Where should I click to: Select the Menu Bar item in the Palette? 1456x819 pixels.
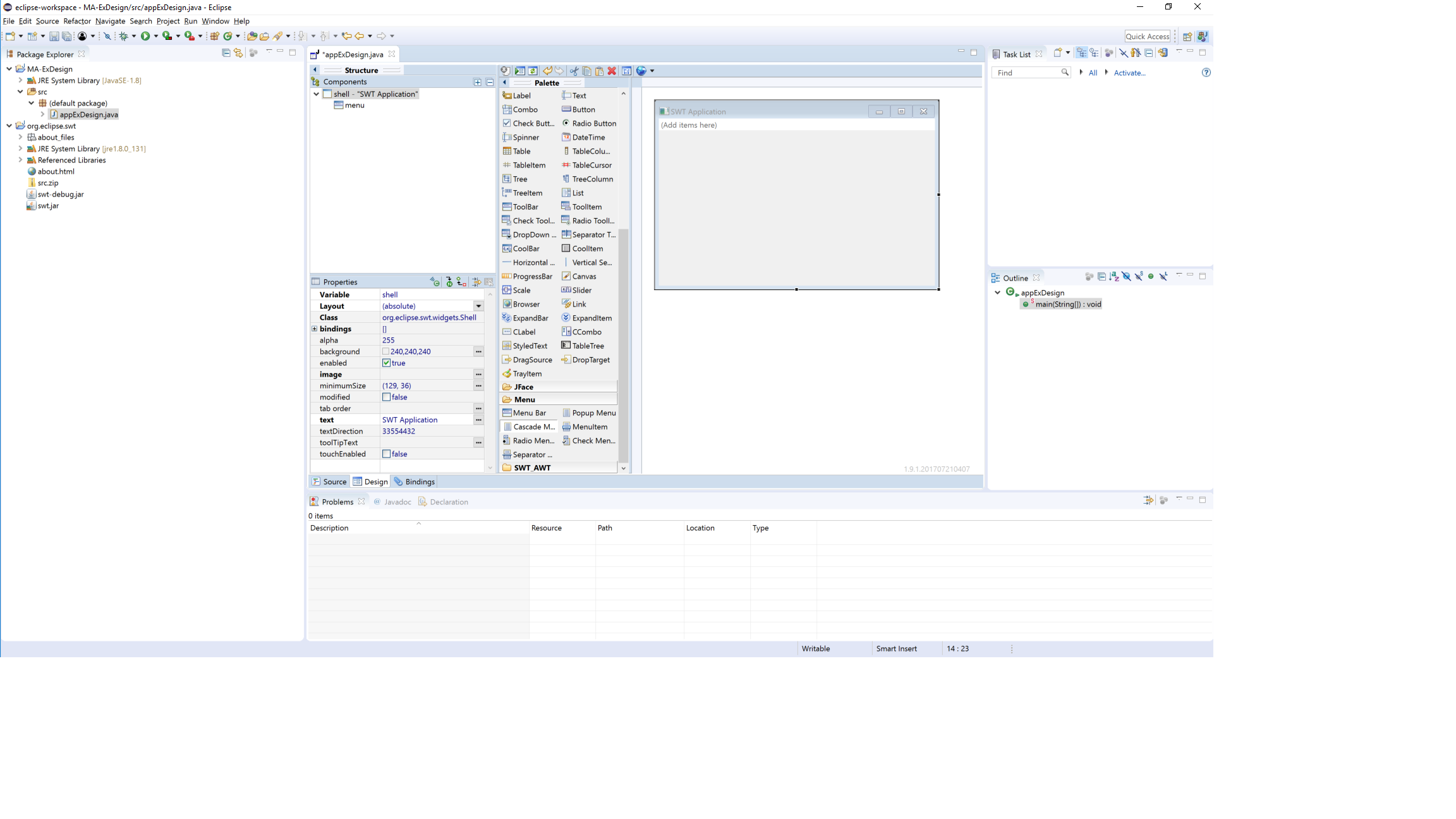524,413
